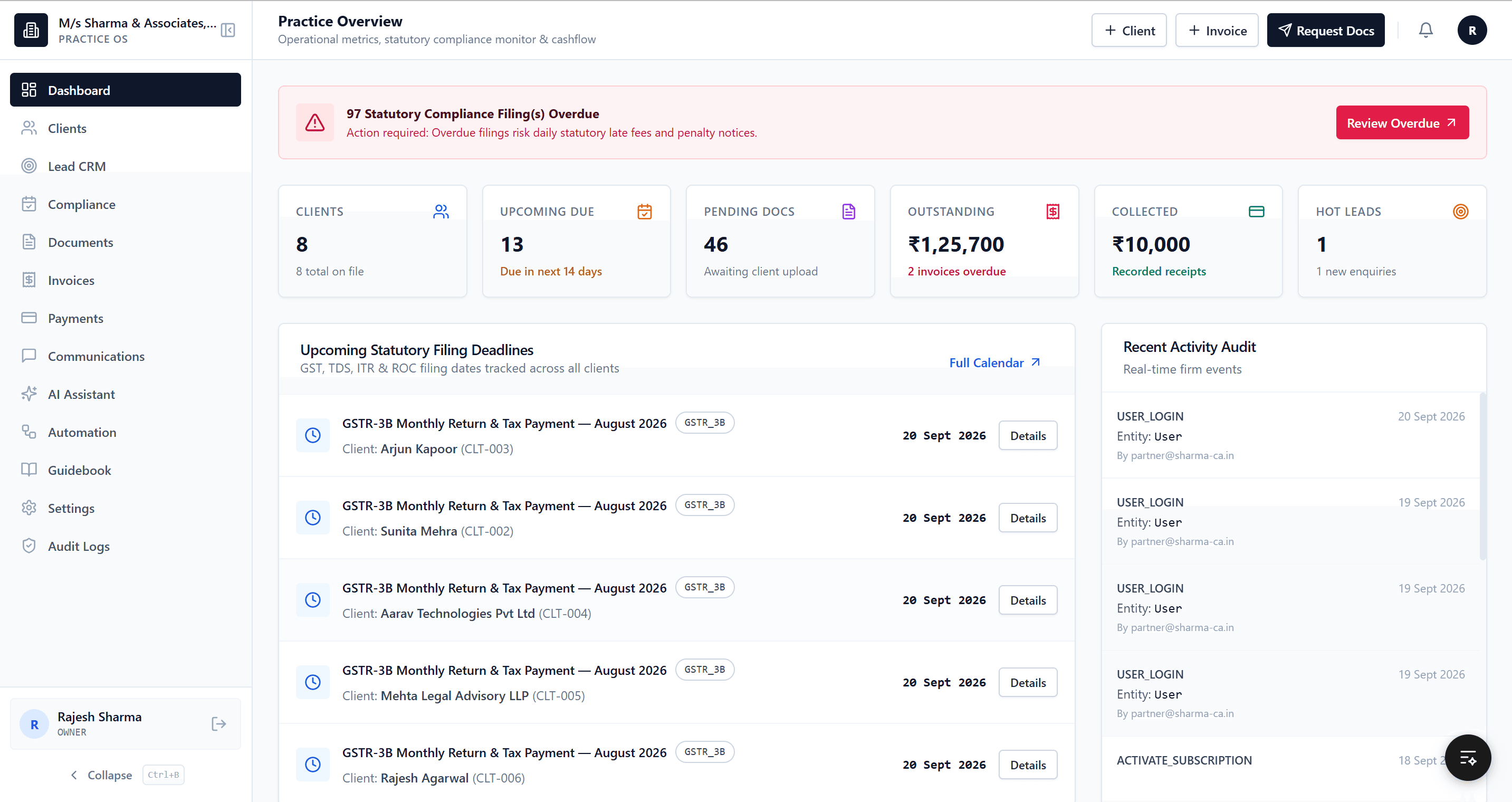
Task: Open the Documents section
Action: click(x=125, y=242)
